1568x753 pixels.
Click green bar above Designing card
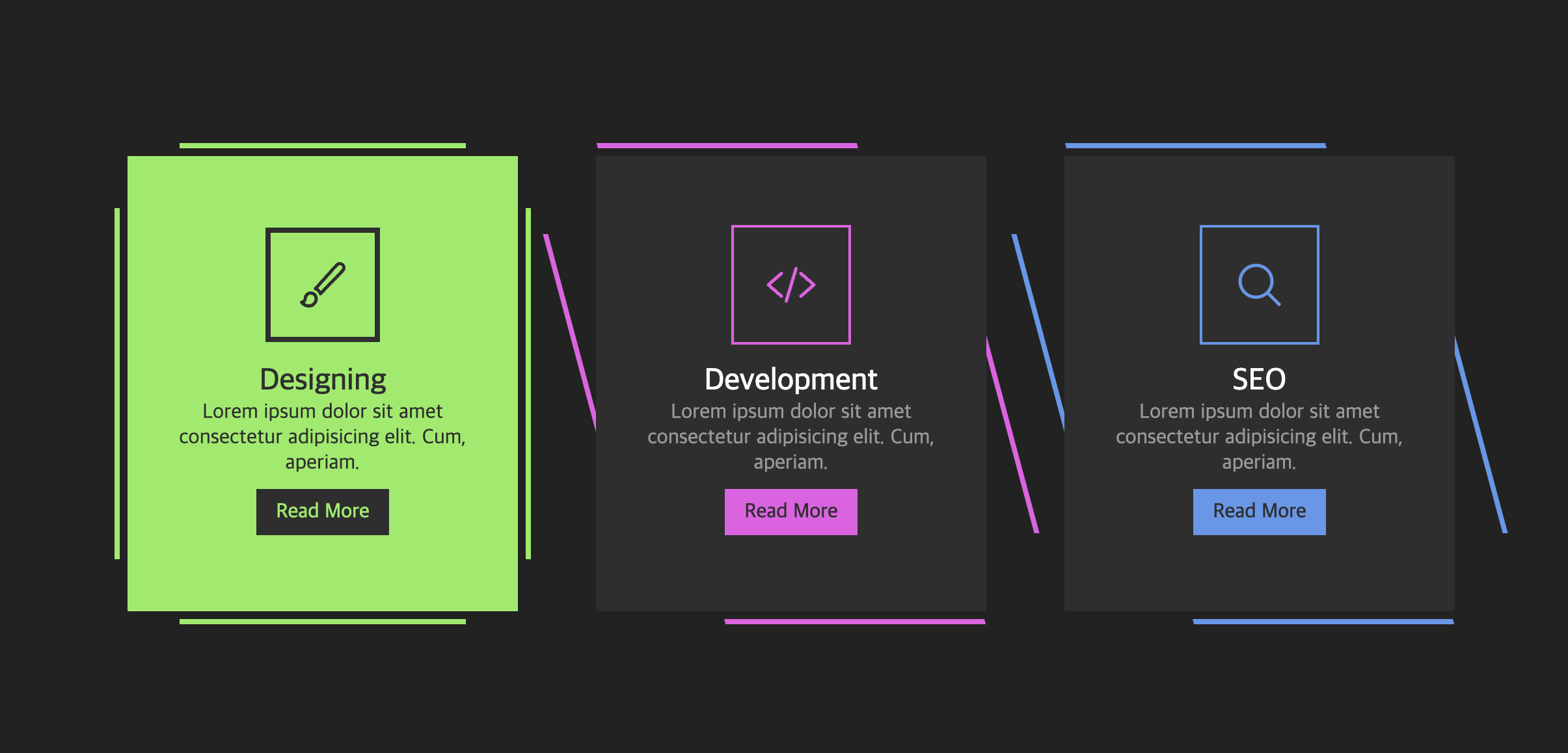[x=323, y=146]
